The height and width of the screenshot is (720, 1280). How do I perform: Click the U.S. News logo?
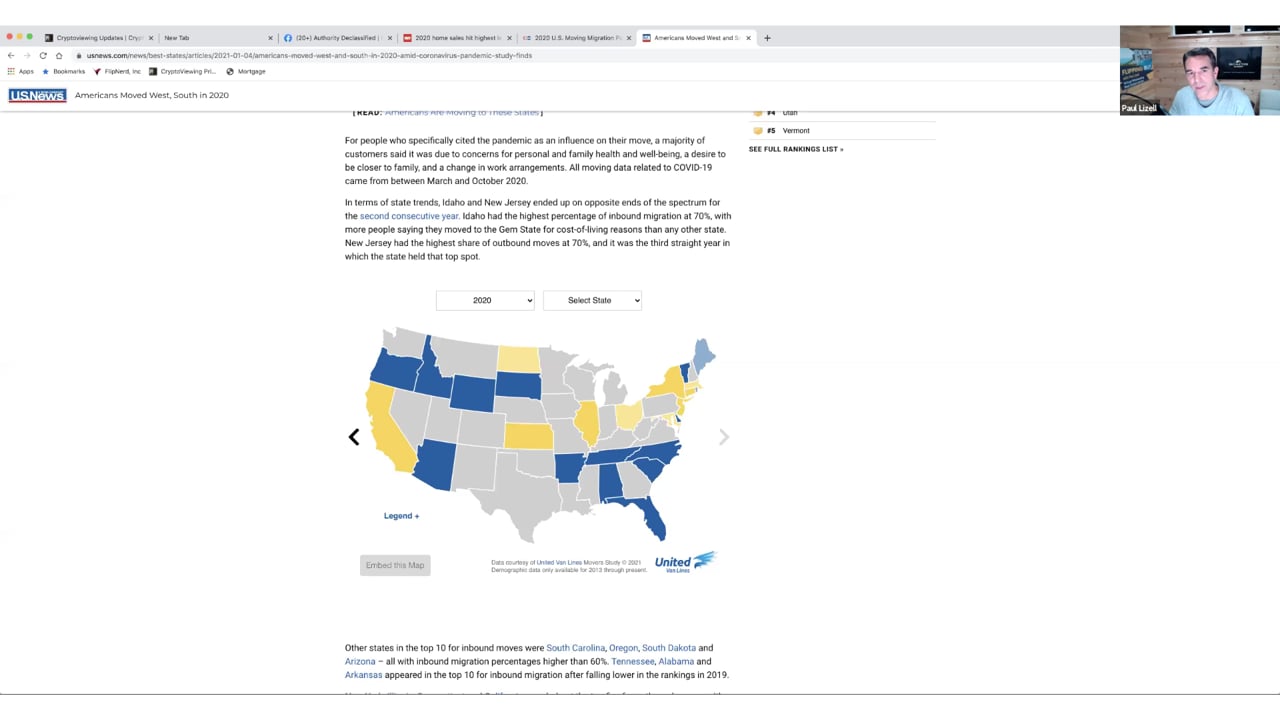tap(37, 95)
